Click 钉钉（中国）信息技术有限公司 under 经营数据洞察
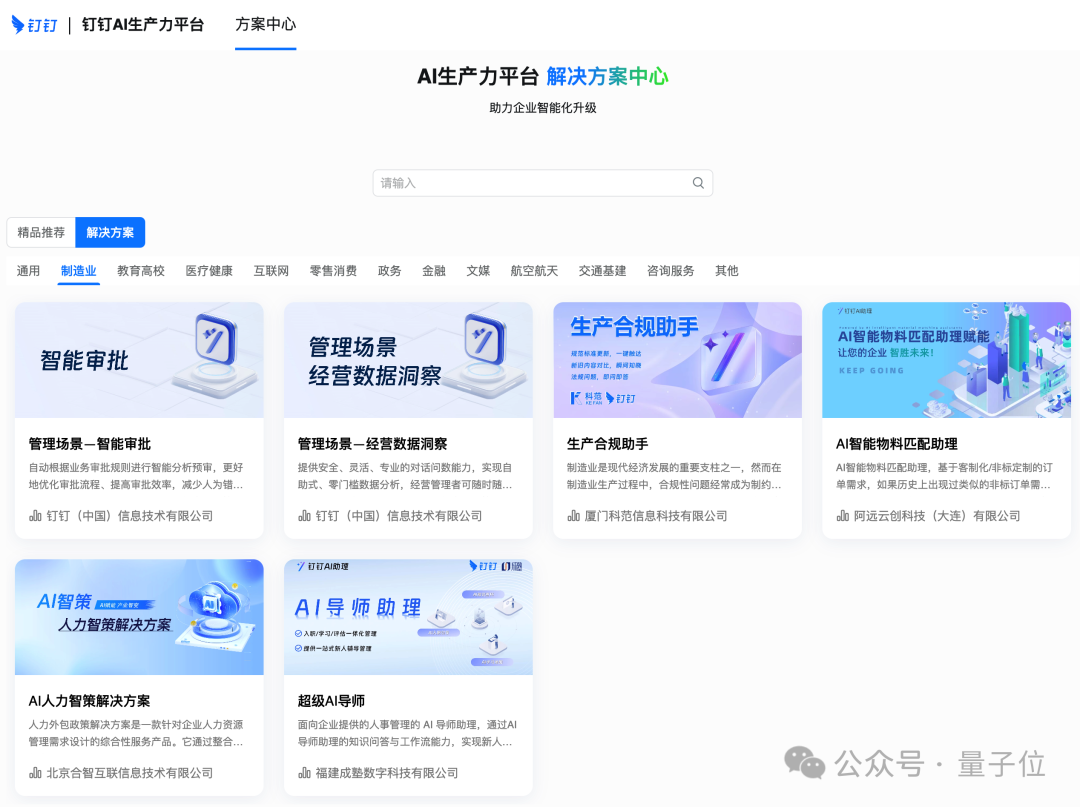 [399, 516]
